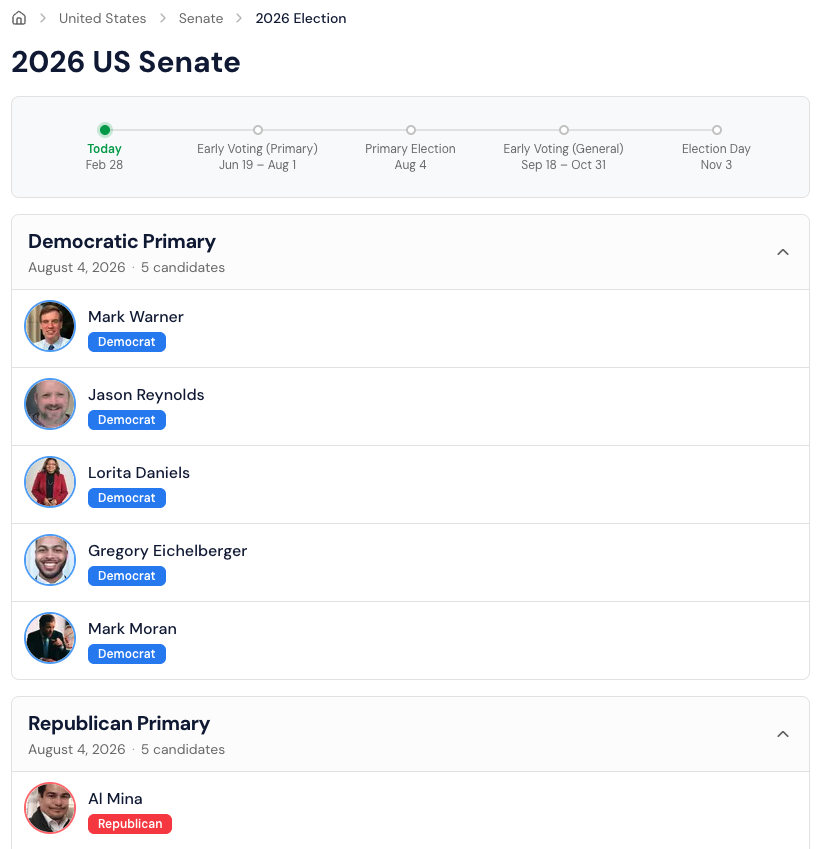Select the Today timeline marker
Image resolution: width=819 pixels, height=849 pixels.
tap(105, 130)
